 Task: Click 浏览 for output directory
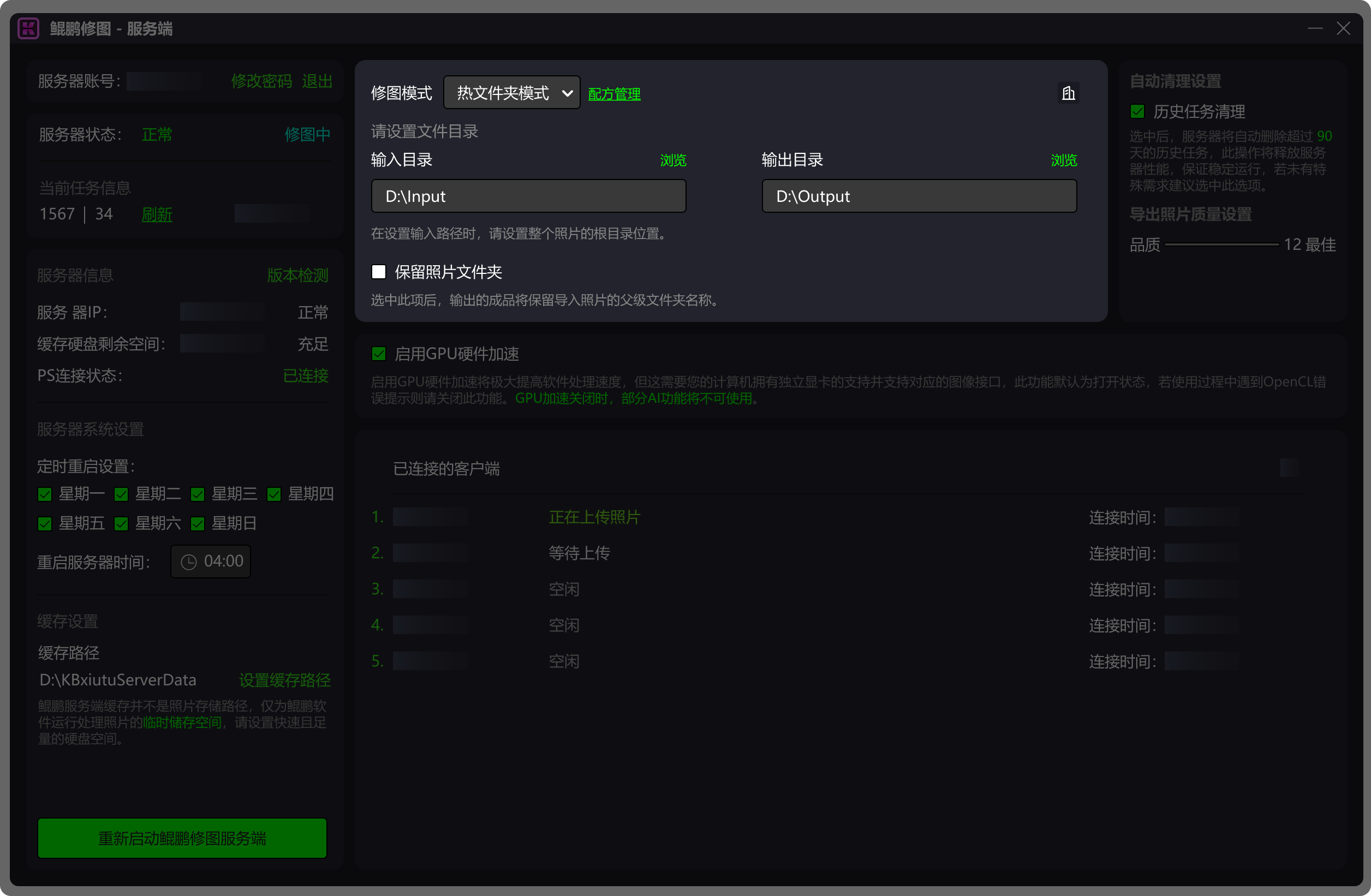tap(1063, 160)
